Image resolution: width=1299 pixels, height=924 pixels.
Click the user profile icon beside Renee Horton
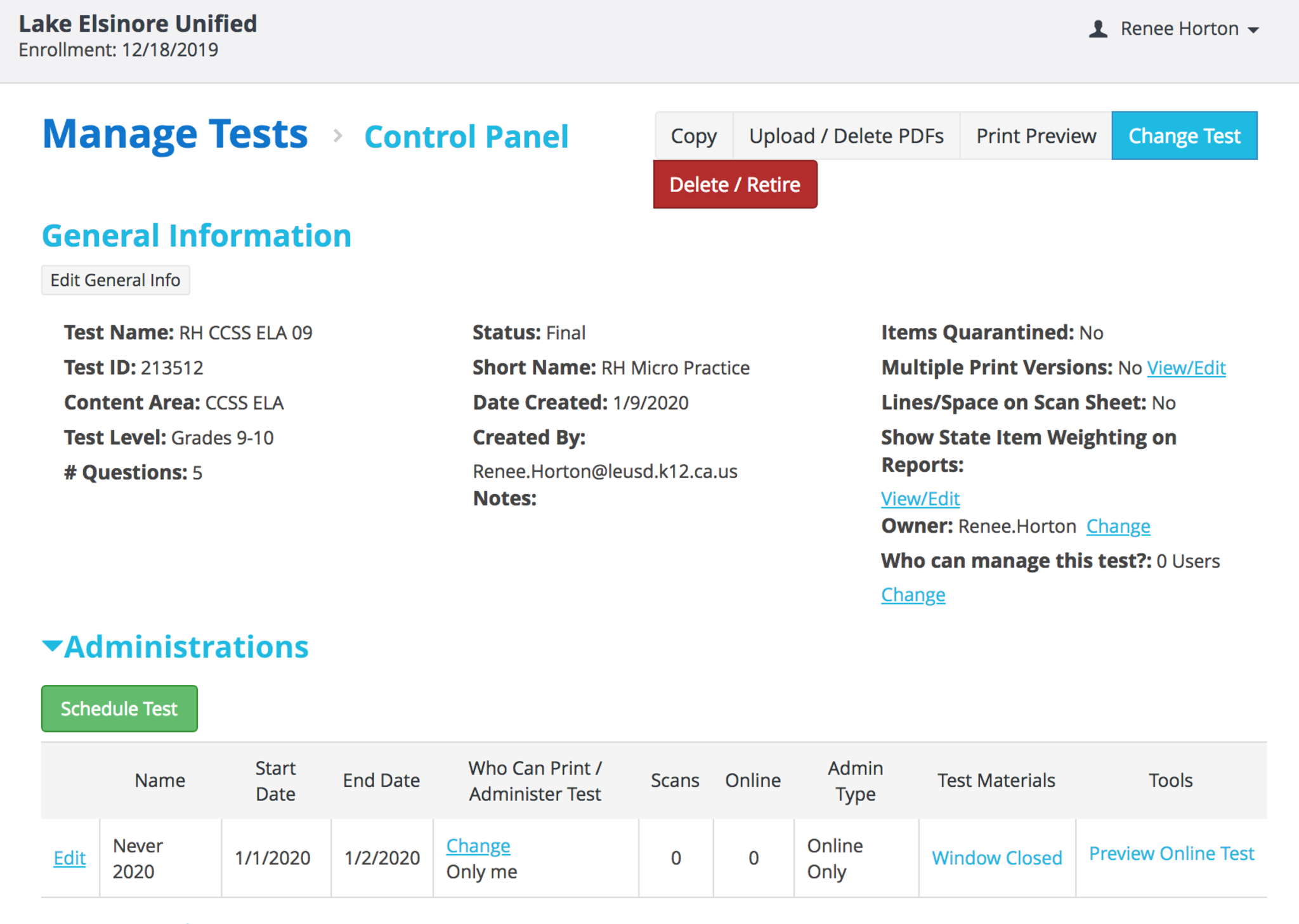pyautogui.click(x=1098, y=29)
